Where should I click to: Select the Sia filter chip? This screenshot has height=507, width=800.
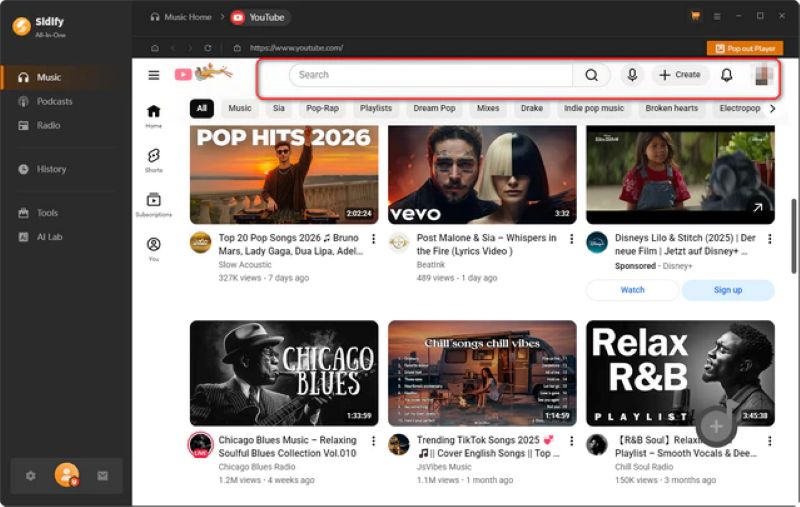point(279,108)
